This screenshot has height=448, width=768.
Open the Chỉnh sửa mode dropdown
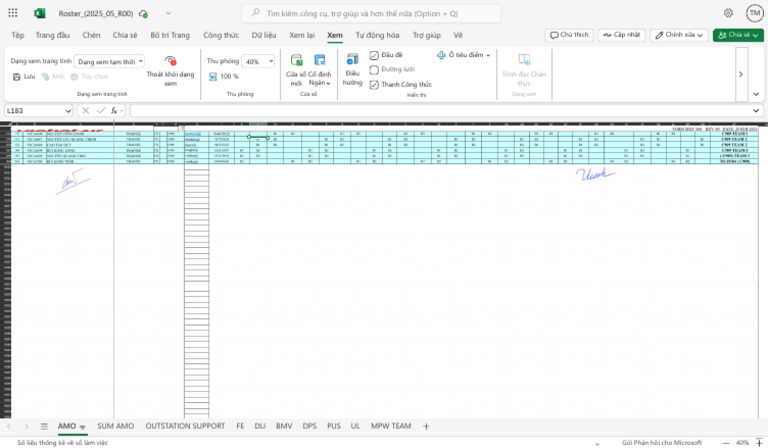[x=679, y=35]
